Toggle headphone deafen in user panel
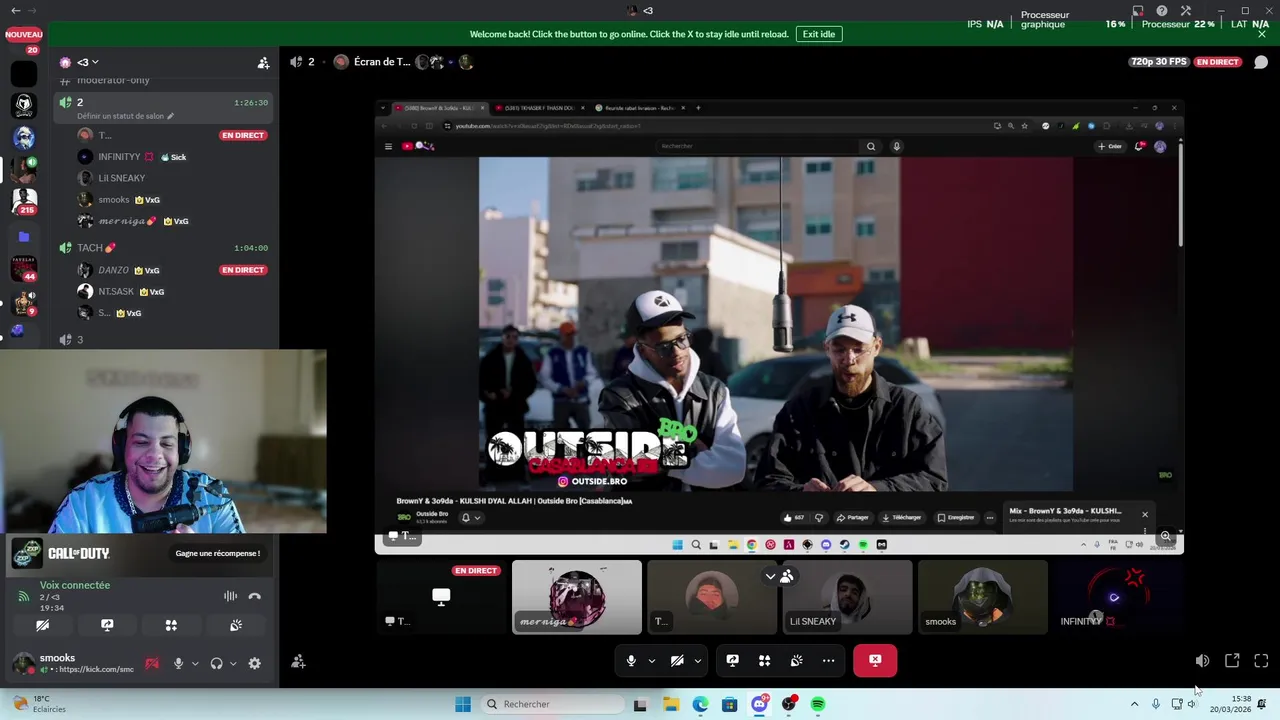The image size is (1280, 720). (x=216, y=663)
